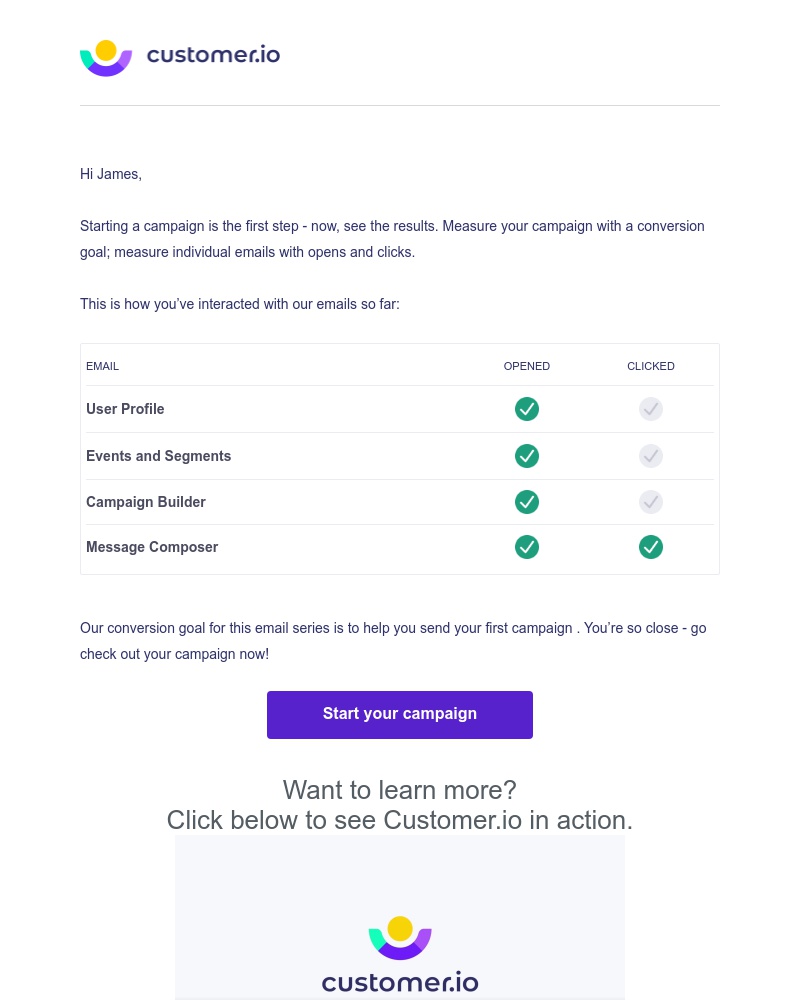The height and width of the screenshot is (1000, 800).
Task: Click the gray clicked icon for Events and Segments
Action: 651,456
